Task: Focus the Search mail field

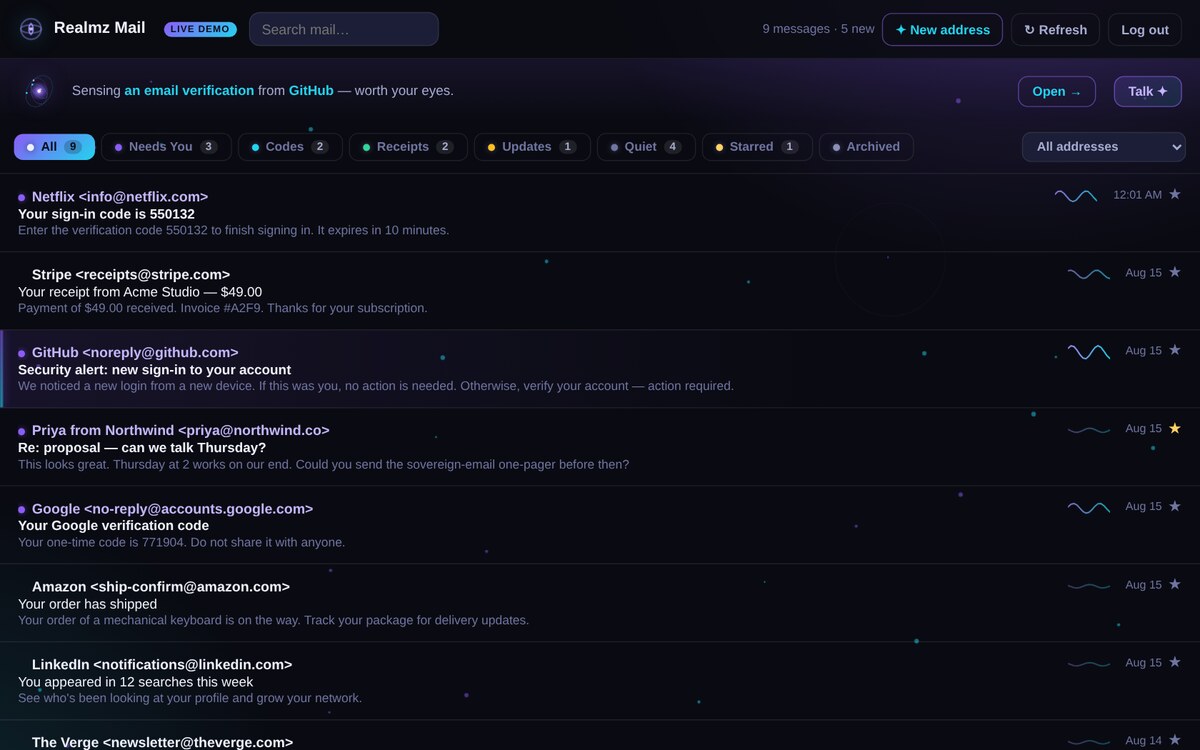Action: (x=344, y=30)
